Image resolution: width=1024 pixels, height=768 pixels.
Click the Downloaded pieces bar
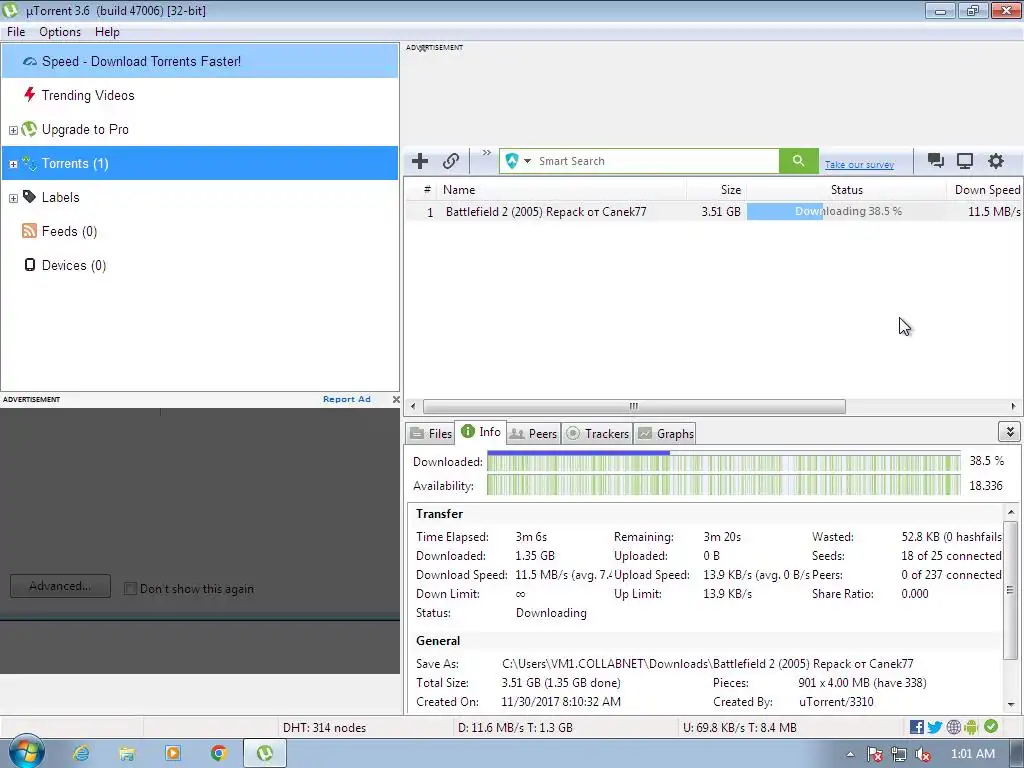tap(724, 462)
